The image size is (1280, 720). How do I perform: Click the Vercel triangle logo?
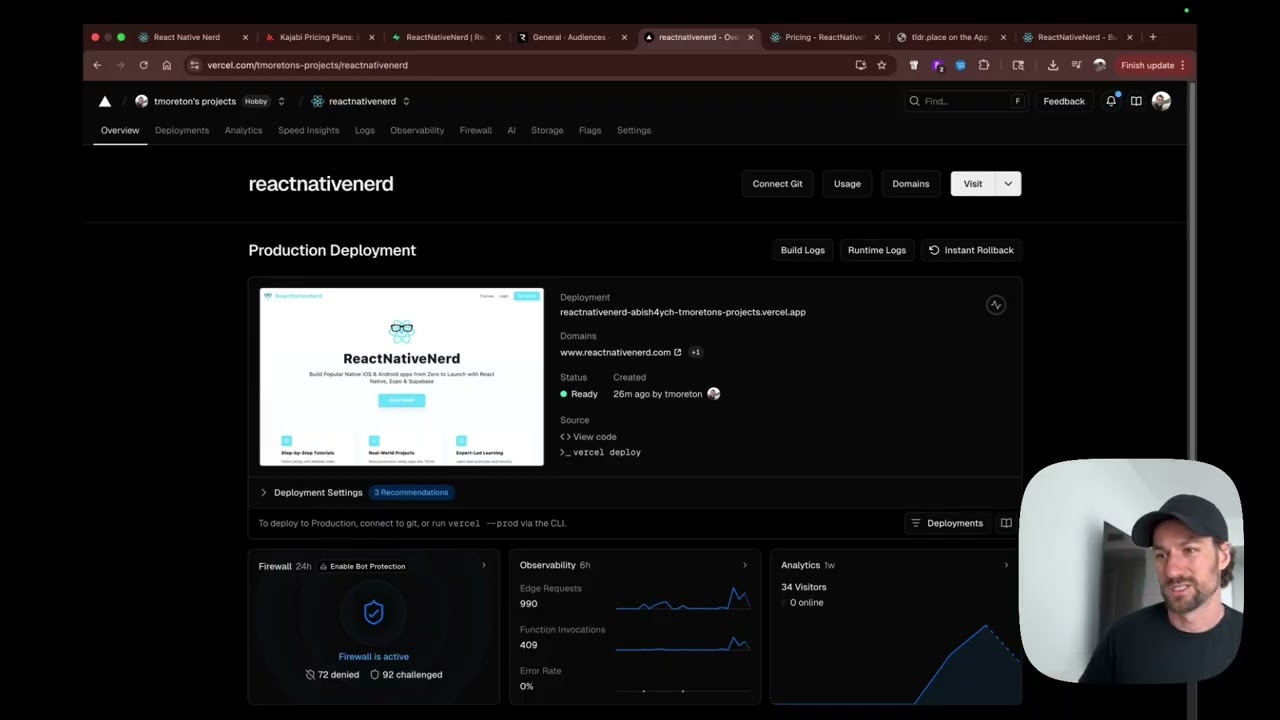click(x=105, y=101)
